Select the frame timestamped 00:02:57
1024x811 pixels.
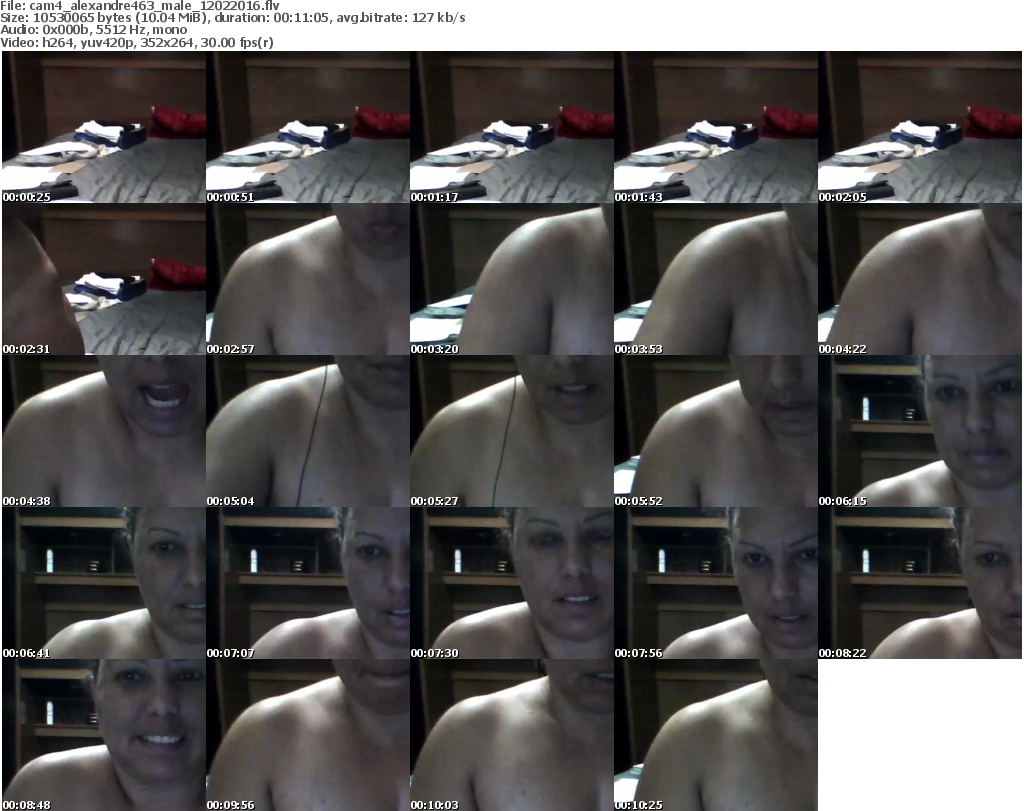click(308, 279)
